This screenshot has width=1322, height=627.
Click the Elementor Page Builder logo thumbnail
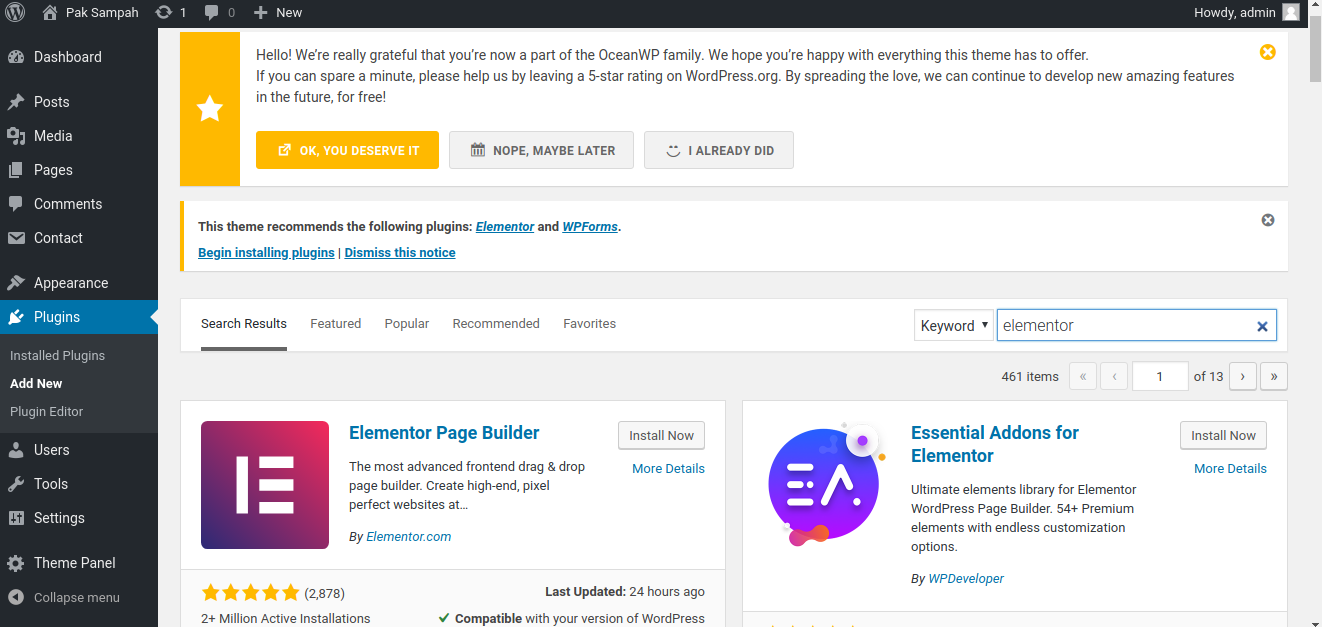265,485
